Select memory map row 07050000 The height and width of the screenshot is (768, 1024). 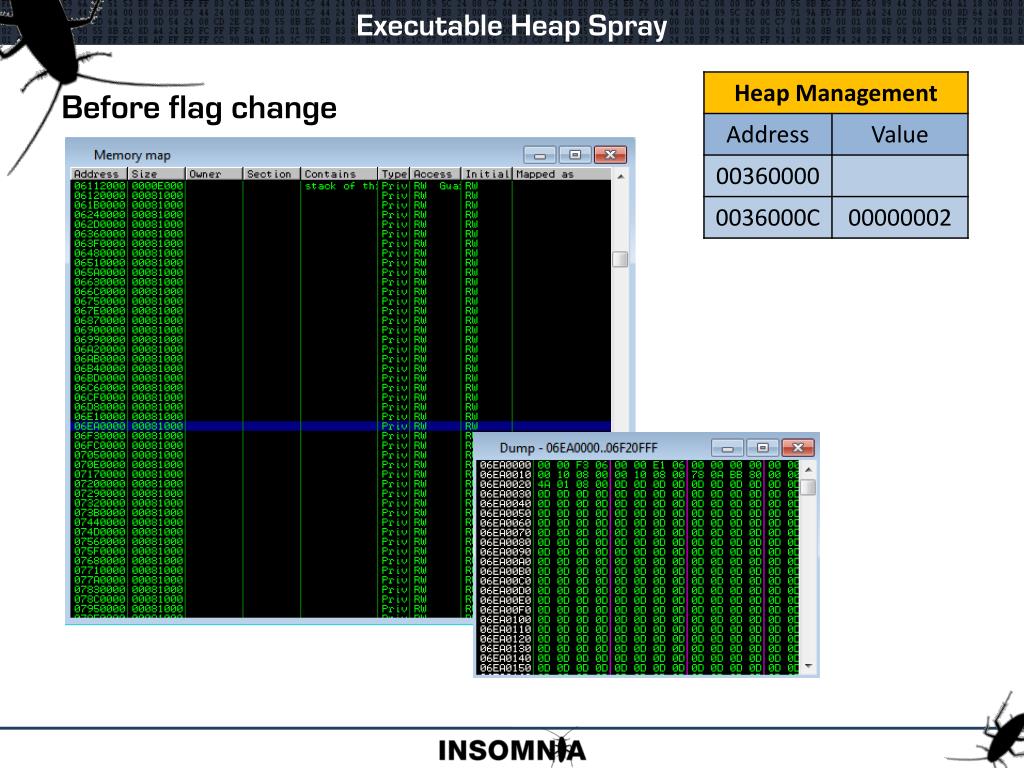271,455
